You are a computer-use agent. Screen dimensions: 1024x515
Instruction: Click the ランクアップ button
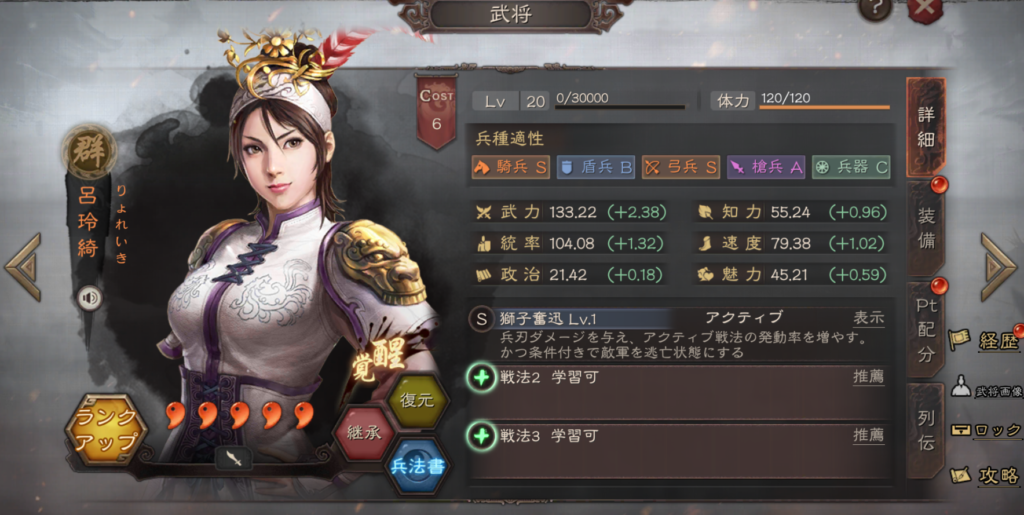click(106, 429)
